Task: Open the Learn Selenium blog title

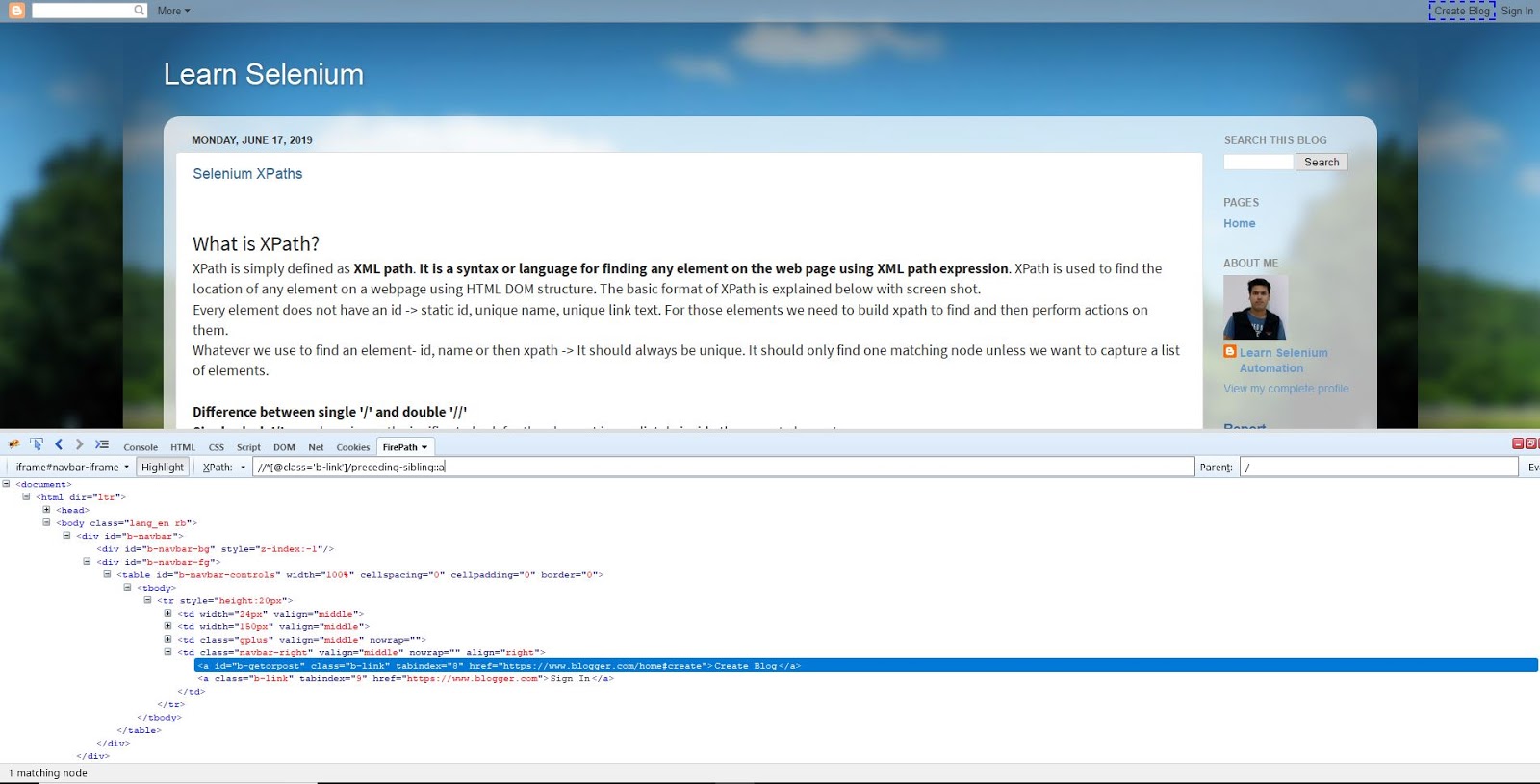Action: click(x=264, y=74)
